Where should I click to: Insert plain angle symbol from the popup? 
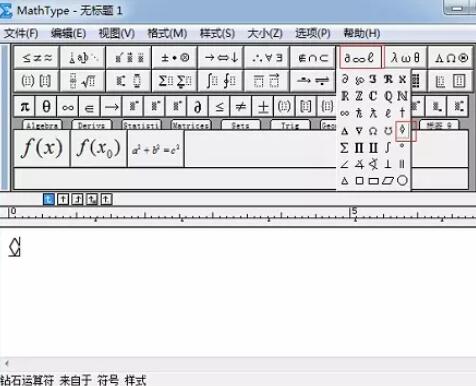(345, 164)
